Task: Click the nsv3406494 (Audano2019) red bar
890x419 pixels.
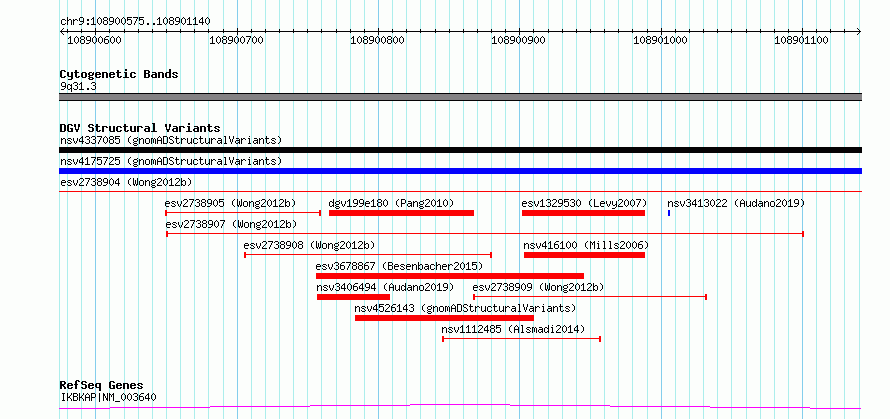Action: 354,297
